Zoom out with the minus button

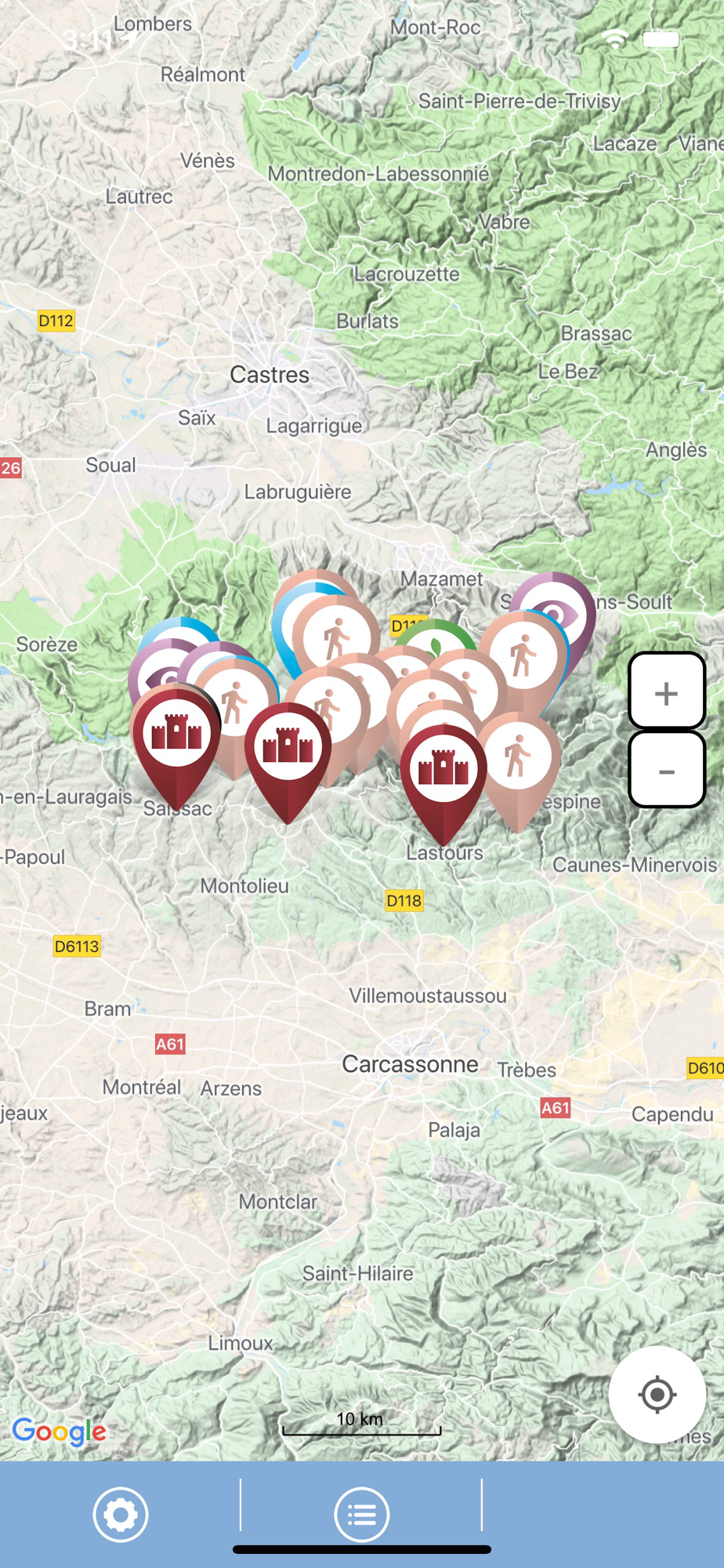(667, 769)
